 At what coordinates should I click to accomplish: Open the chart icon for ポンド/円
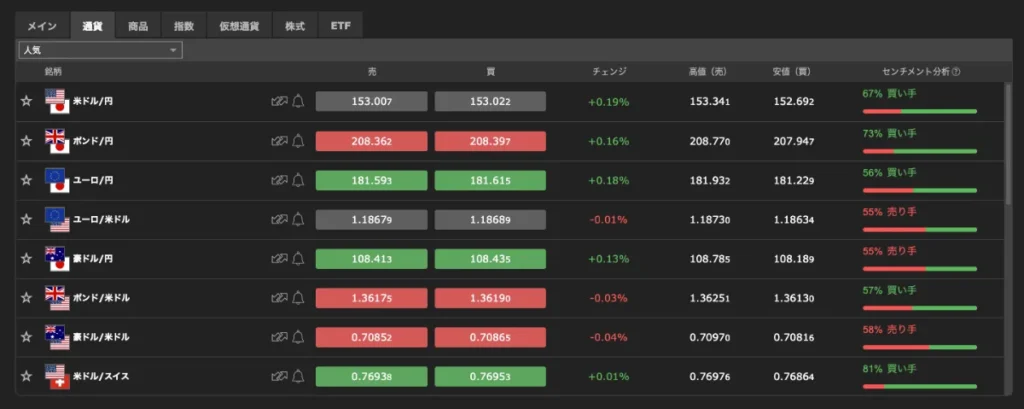coord(279,141)
